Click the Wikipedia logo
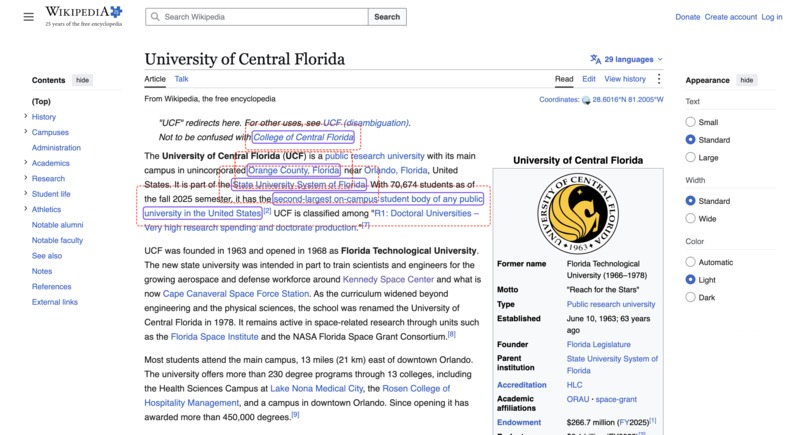Screen dimensions: 806x435 (x=84, y=16)
